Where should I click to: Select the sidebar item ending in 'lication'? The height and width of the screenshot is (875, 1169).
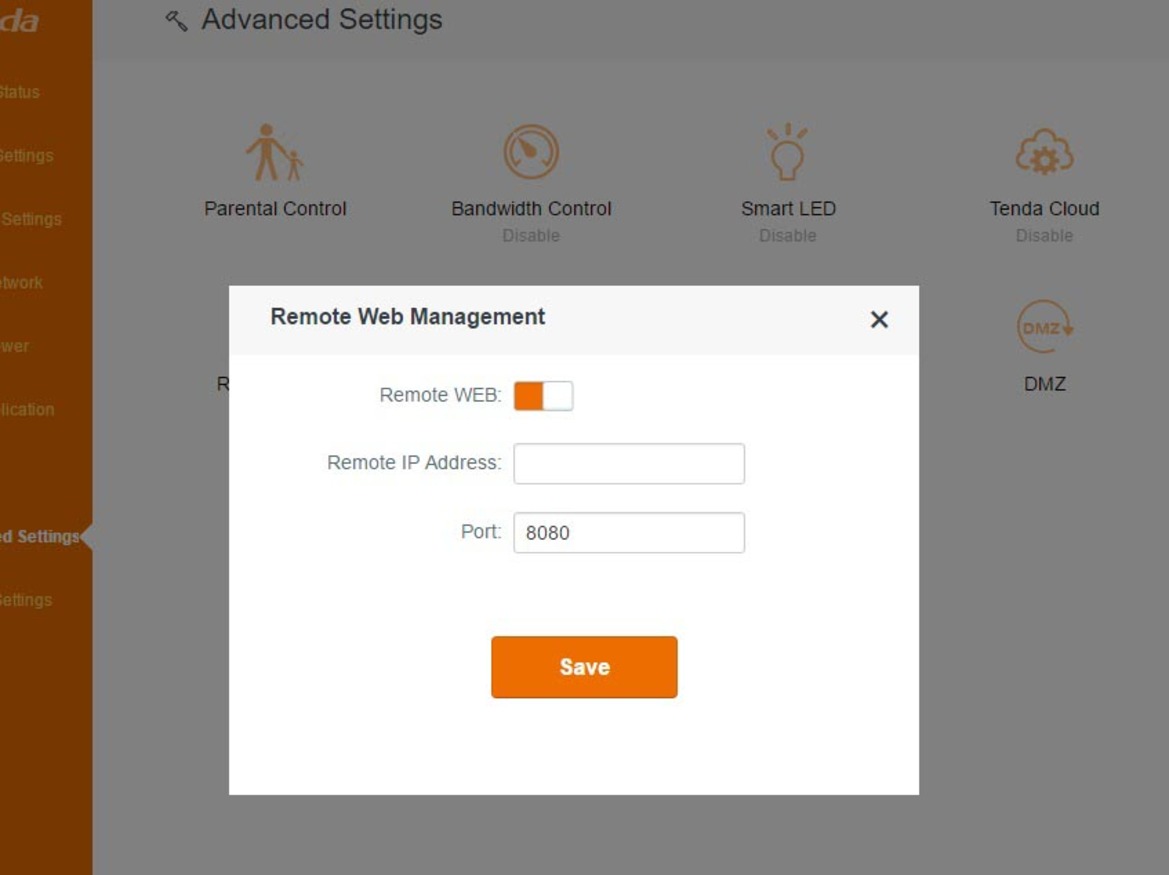pyautogui.click(x=28, y=410)
